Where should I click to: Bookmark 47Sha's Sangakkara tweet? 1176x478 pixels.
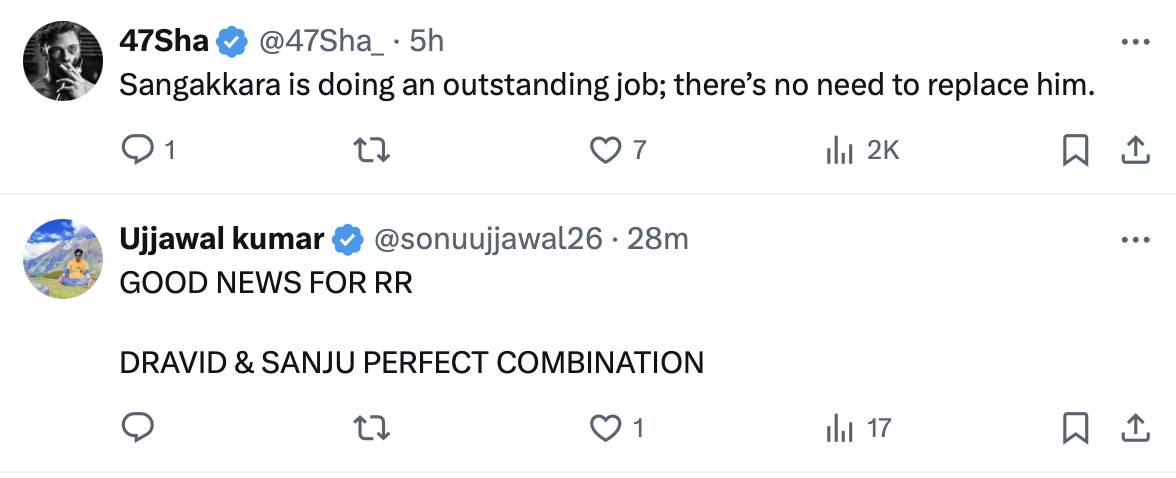click(1075, 150)
